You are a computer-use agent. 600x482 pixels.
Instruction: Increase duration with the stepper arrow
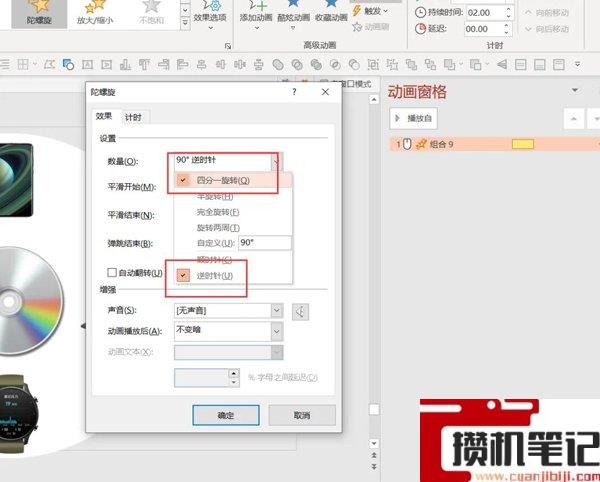pos(509,9)
